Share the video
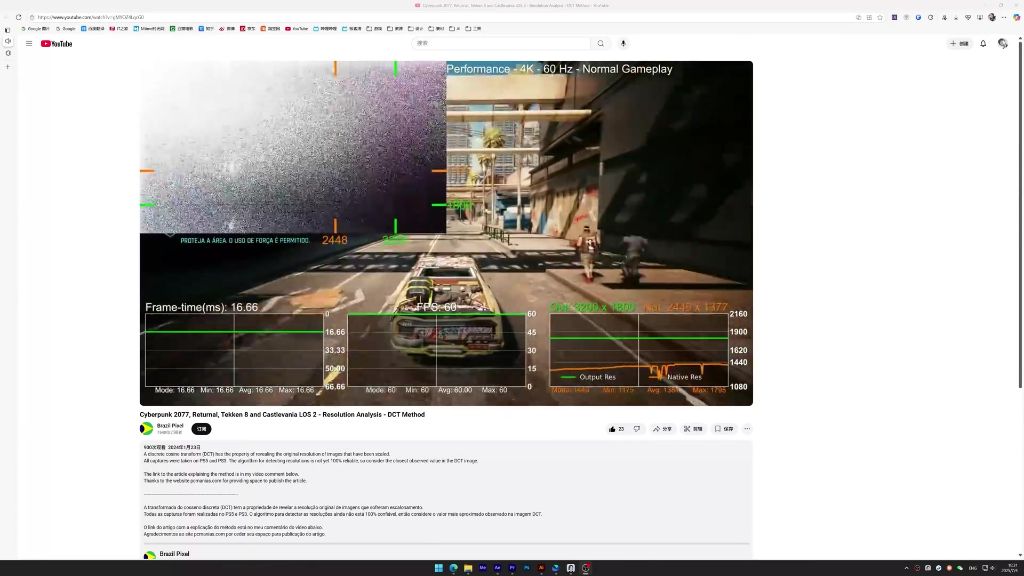The width and height of the screenshot is (1024, 576). (x=662, y=429)
